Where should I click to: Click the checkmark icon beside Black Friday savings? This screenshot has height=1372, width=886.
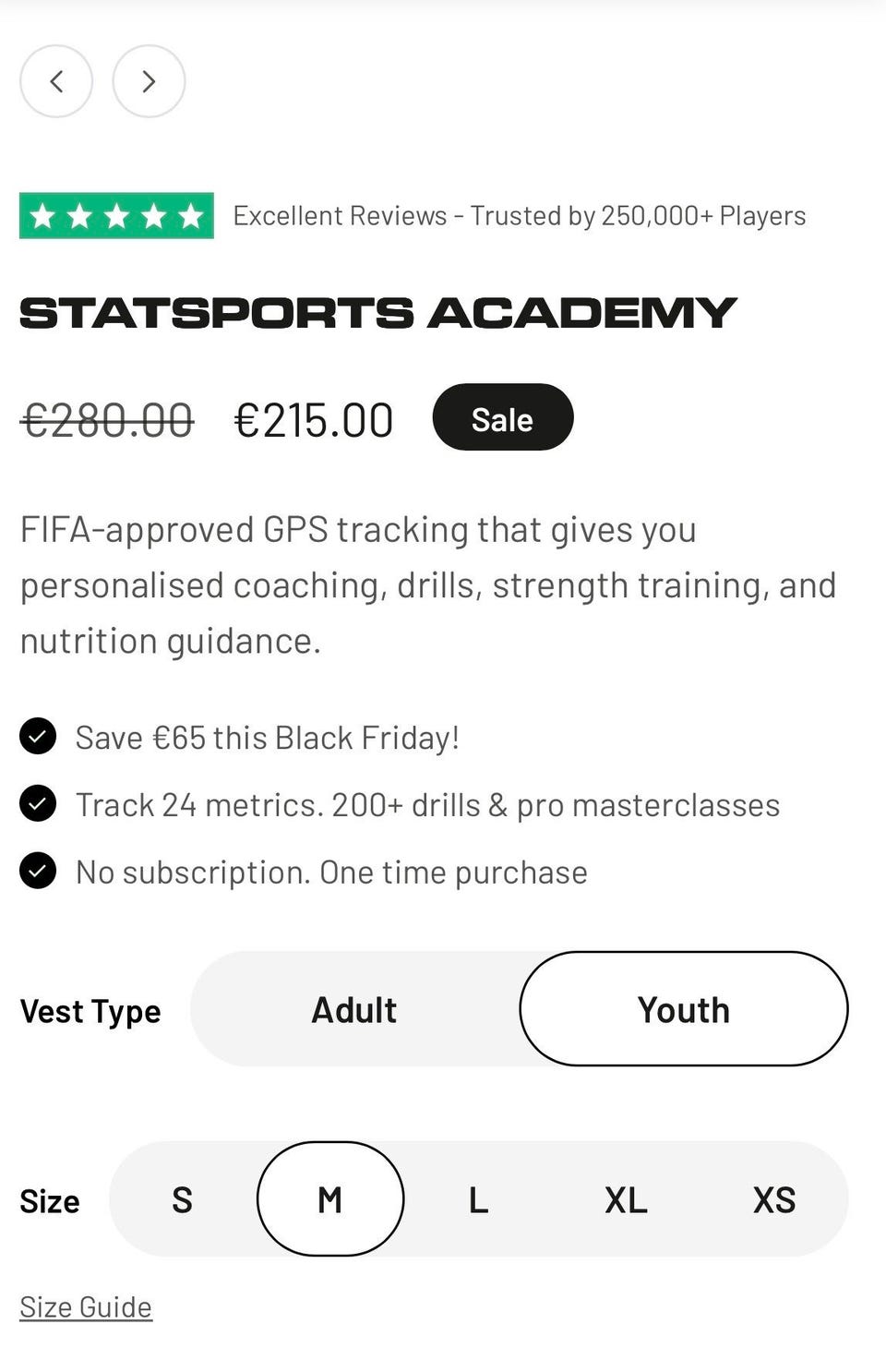(x=38, y=737)
